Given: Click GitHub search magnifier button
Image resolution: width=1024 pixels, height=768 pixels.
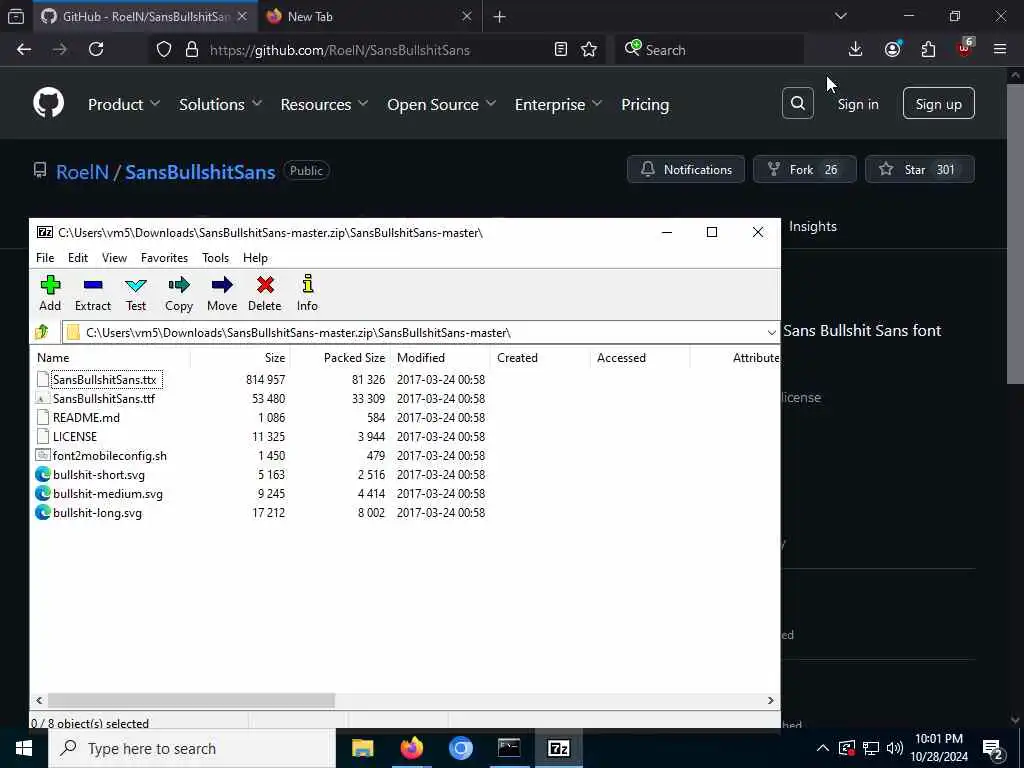Looking at the screenshot, I should (x=797, y=103).
